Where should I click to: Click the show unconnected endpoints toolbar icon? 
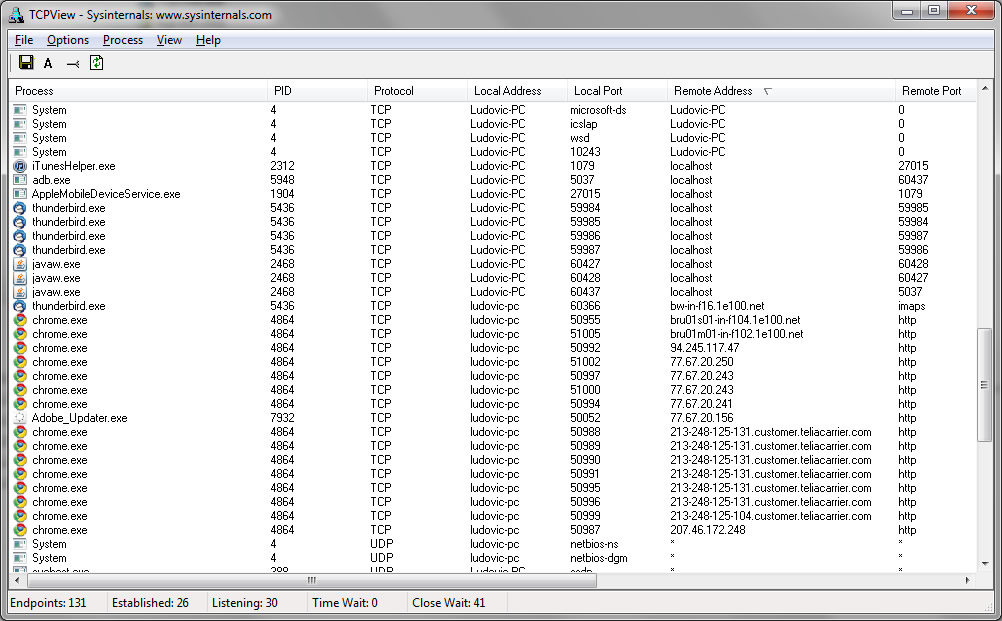(x=72, y=64)
